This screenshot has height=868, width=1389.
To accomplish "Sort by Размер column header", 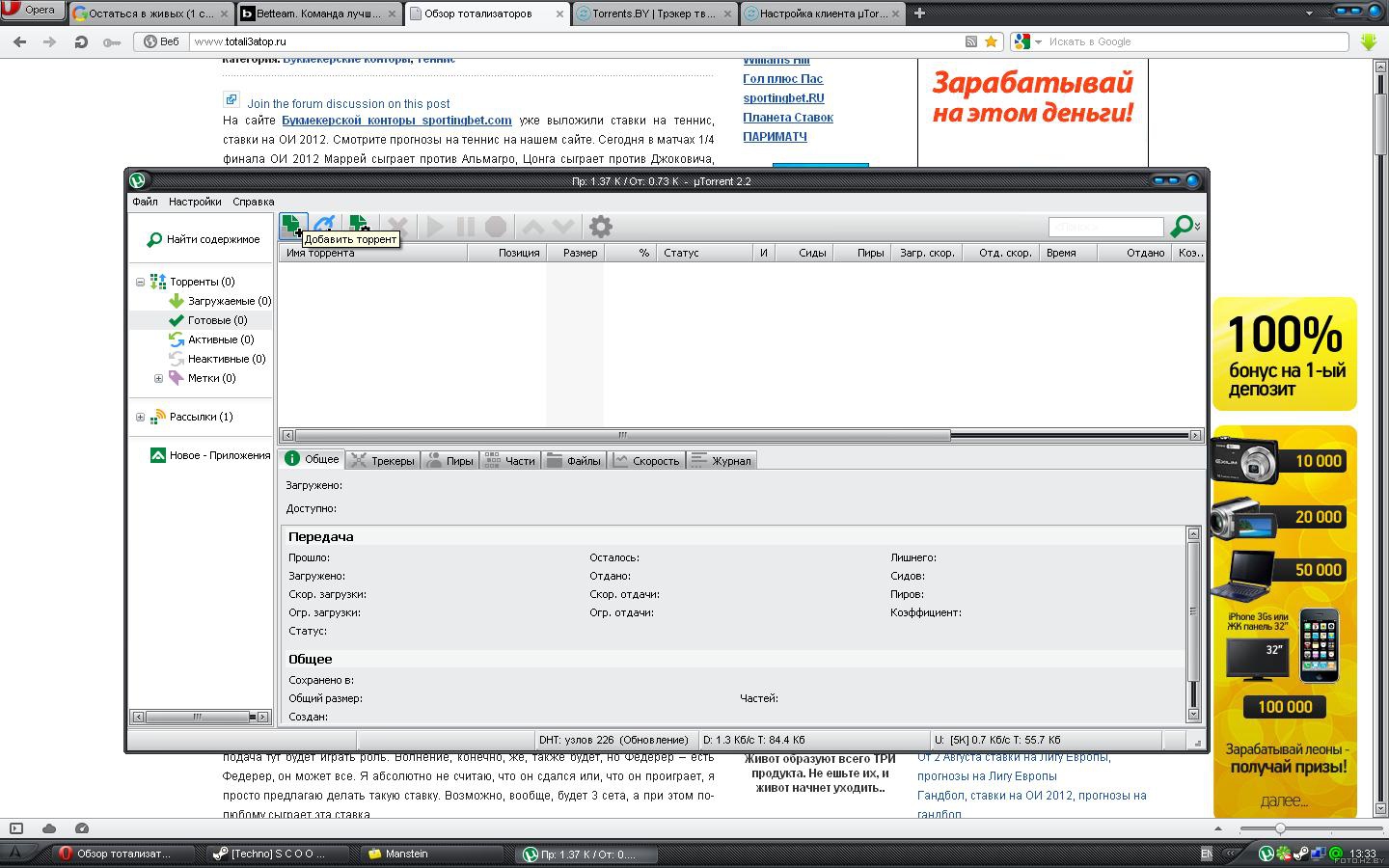I will (575, 253).
